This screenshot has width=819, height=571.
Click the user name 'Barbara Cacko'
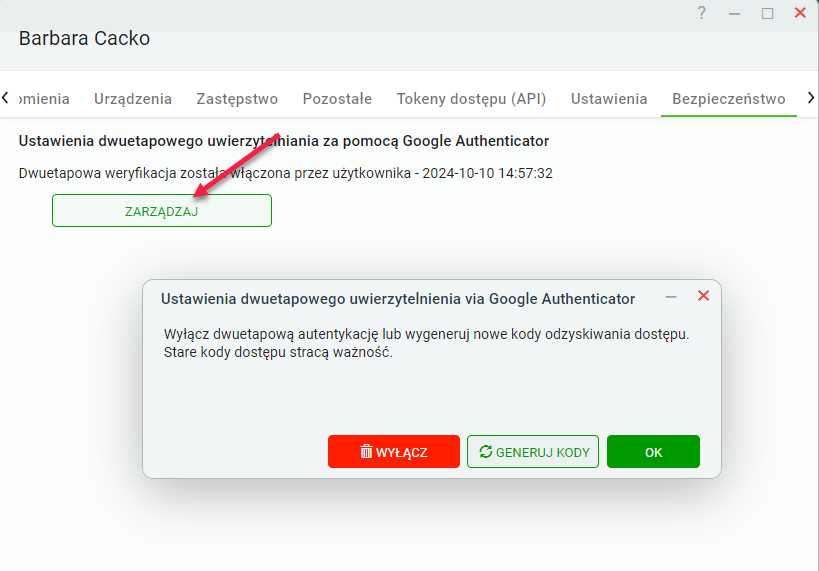coord(84,38)
